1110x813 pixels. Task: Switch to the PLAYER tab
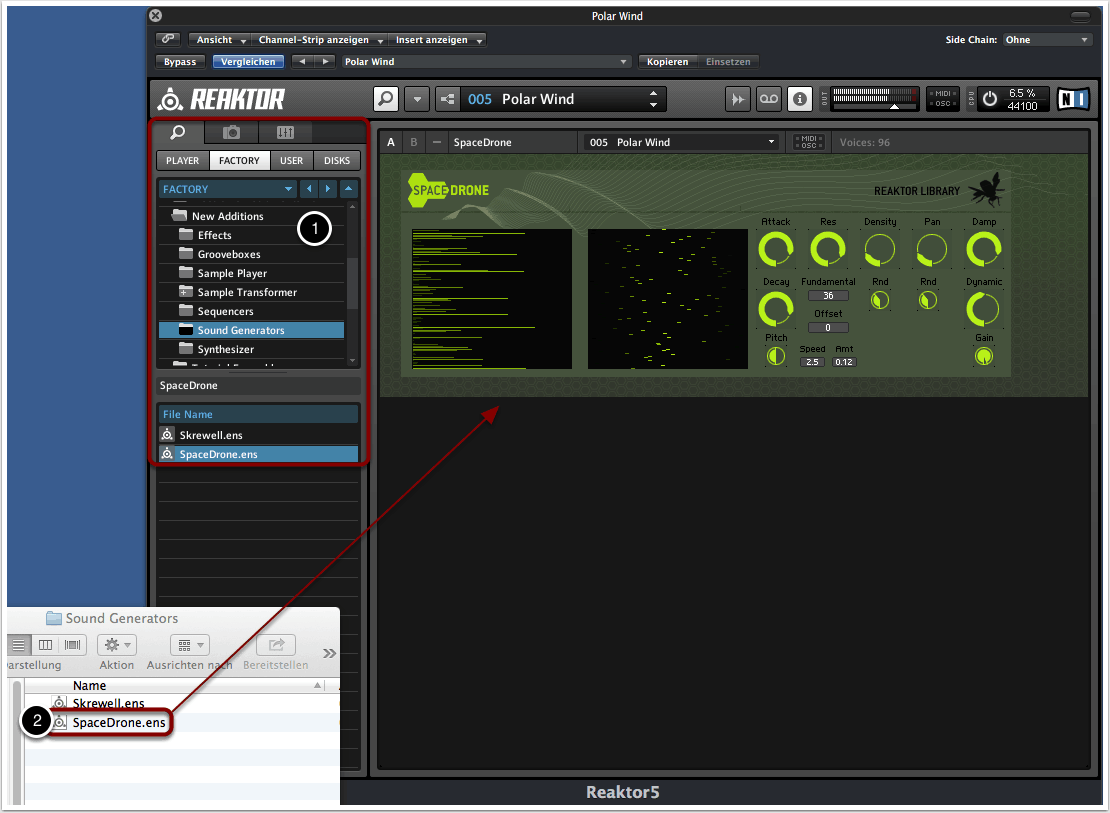(182, 160)
